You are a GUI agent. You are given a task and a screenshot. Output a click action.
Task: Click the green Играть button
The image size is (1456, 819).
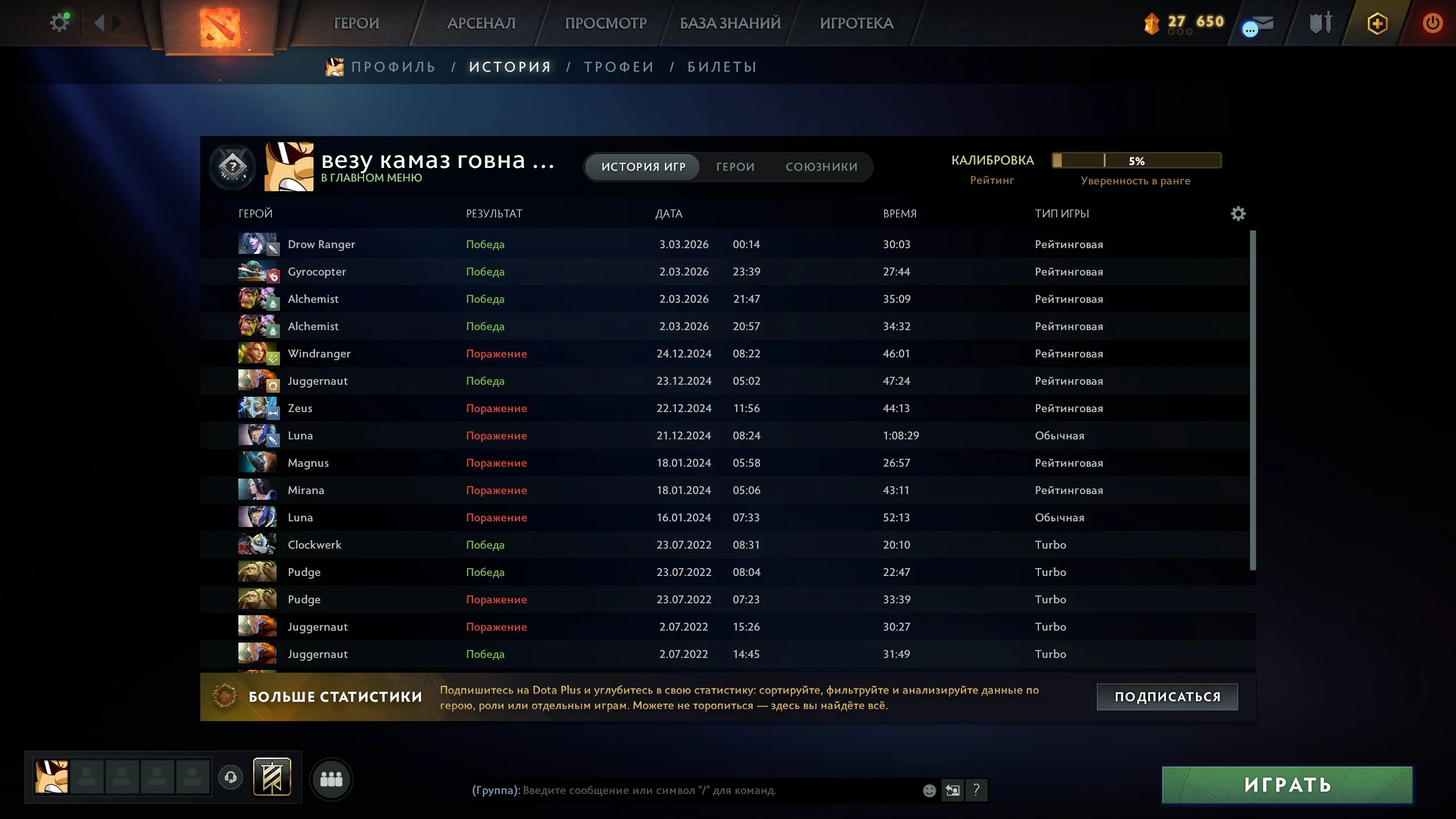coord(1287,785)
